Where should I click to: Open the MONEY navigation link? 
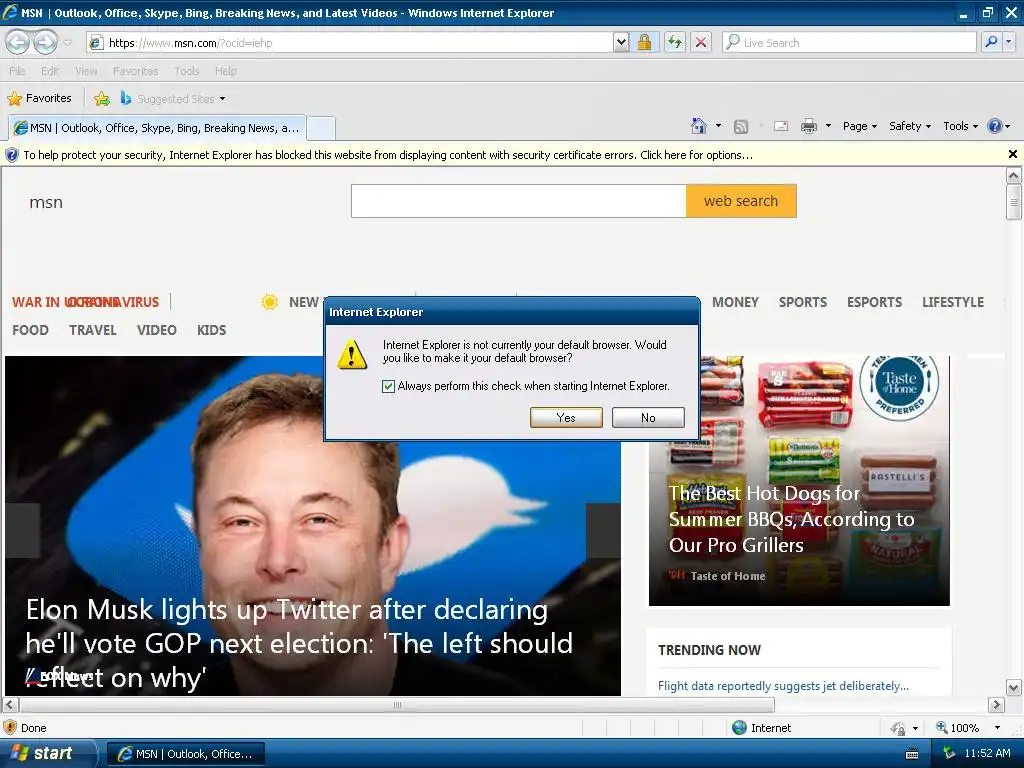click(x=735, y=302)
